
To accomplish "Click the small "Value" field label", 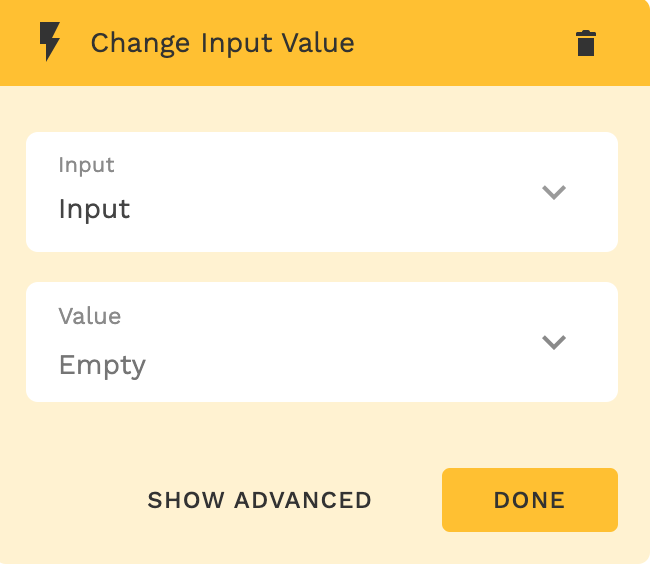I will pos(90,316).
